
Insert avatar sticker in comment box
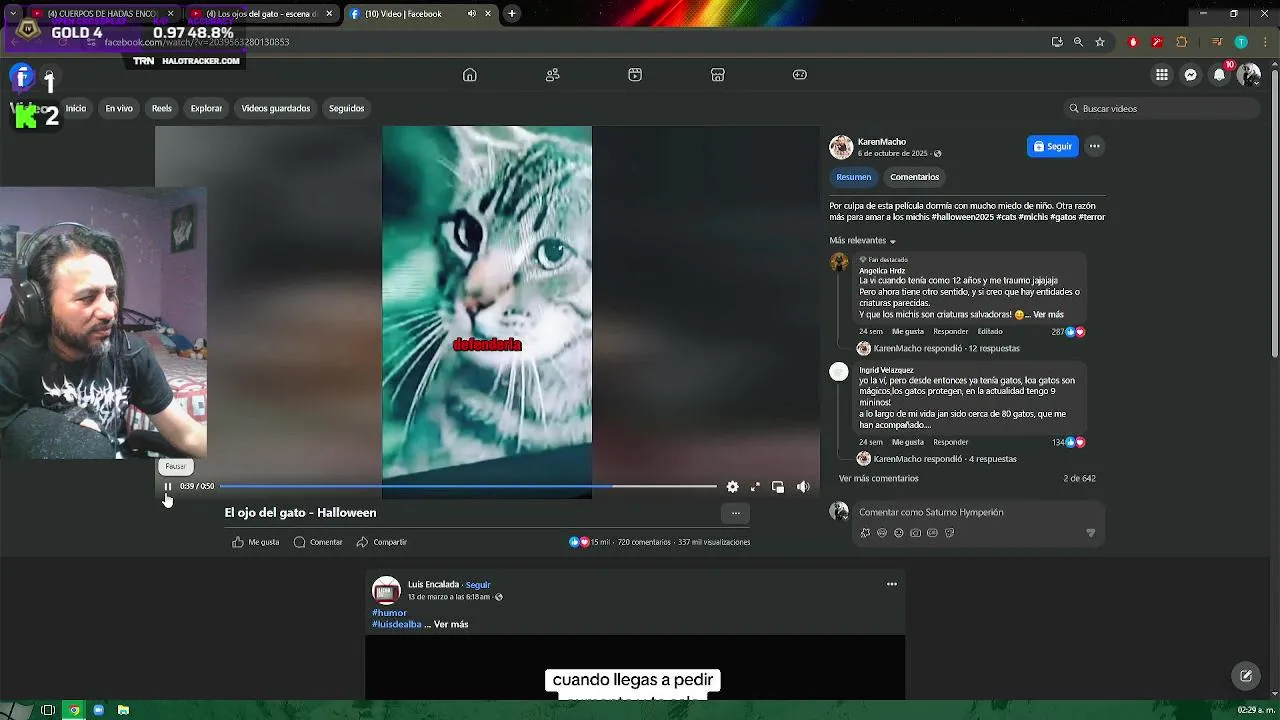pos(865,533)
